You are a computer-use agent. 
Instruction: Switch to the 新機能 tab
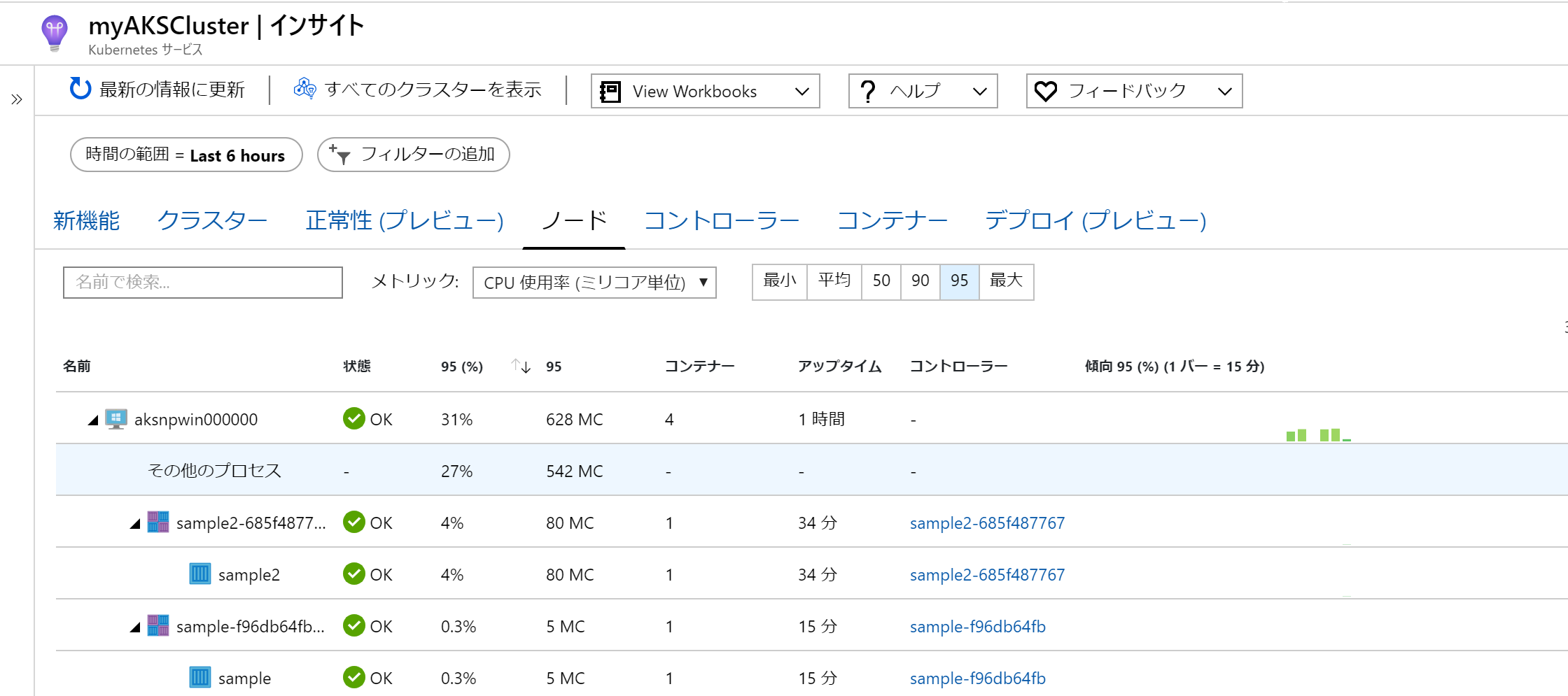[87, 221]
